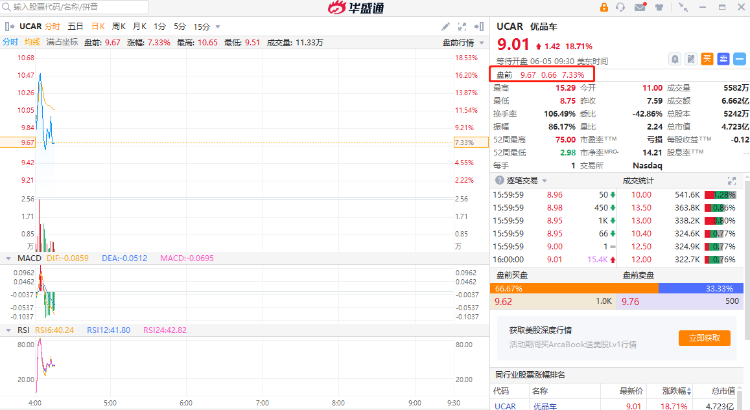Open the 成交统计 trade statistics tab
Viewport: 750px width, 410px height.
point(638,180)
